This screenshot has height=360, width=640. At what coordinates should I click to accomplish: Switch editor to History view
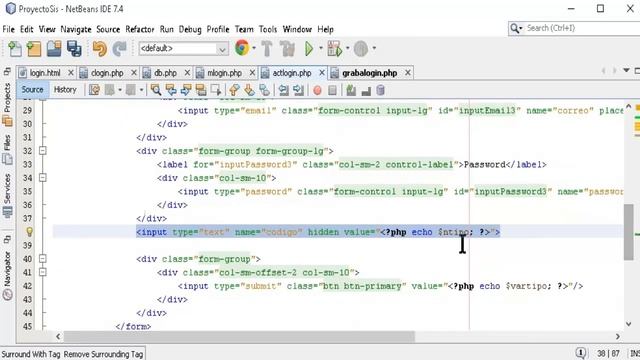coord(65,89)
